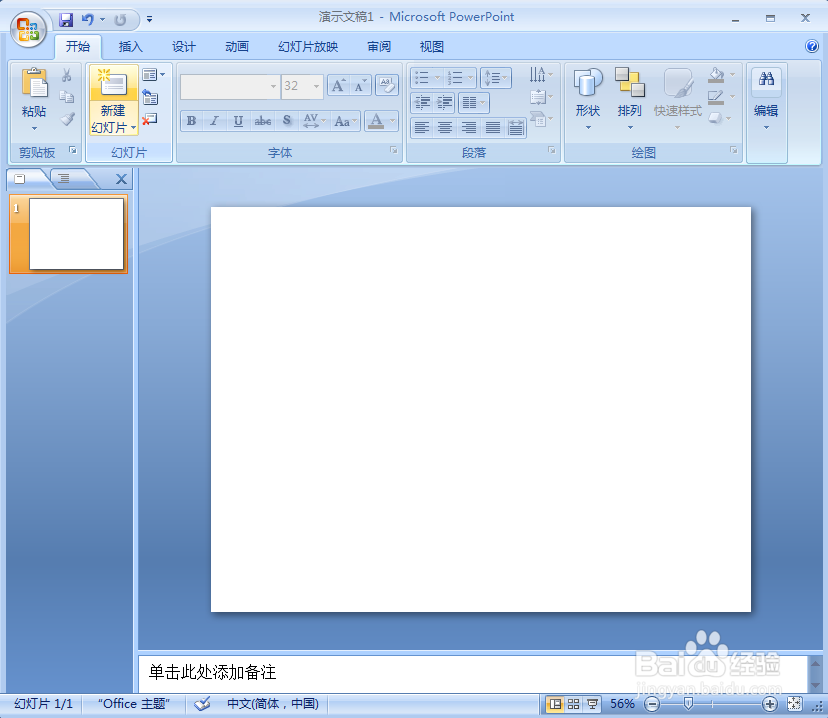Open the text columns menu
Screen dimensions: 828x718
click(474, 102)
